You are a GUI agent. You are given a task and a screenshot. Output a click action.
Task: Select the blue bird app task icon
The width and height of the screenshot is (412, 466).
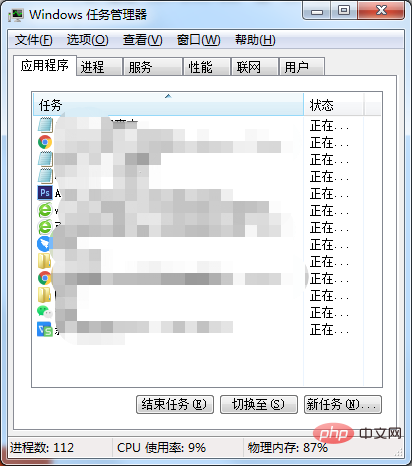tap(44, 244)
